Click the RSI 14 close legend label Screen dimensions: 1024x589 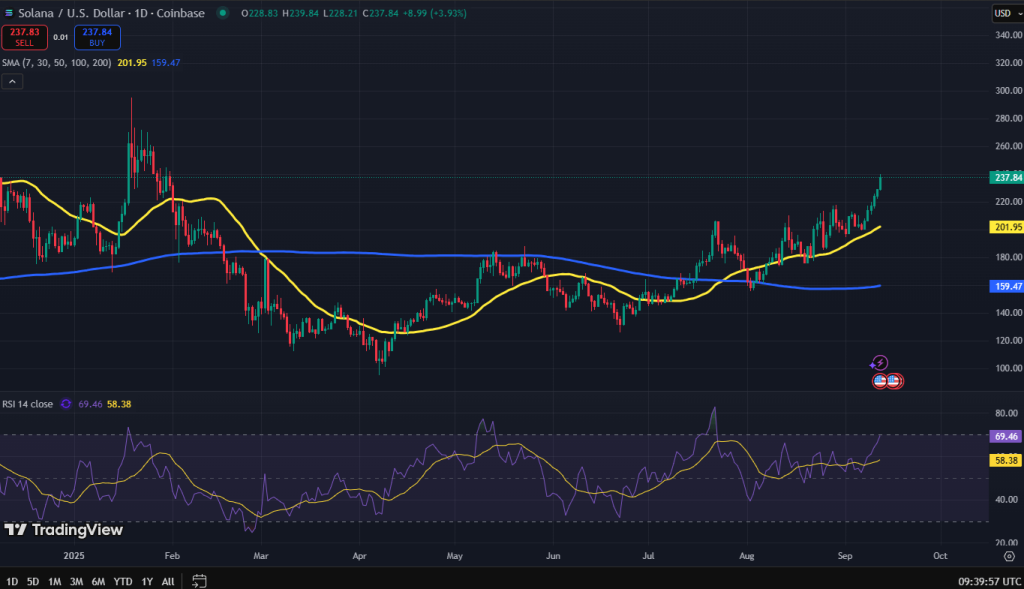(27, 404)
